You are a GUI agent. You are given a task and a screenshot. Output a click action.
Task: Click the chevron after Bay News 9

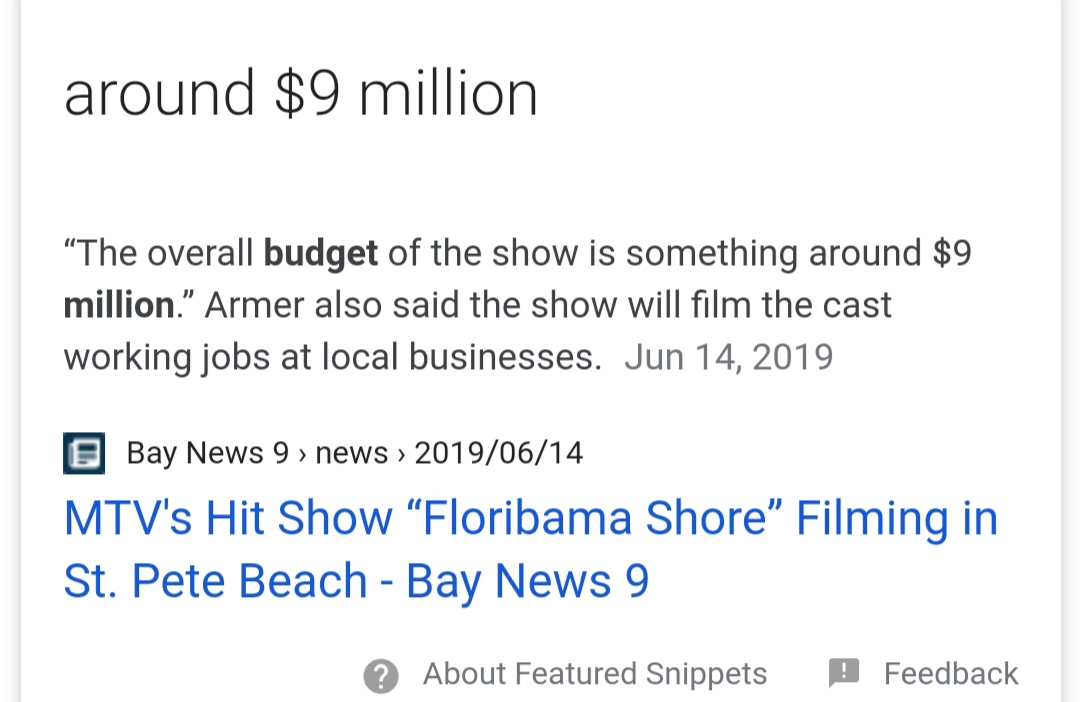click(302, 455)
